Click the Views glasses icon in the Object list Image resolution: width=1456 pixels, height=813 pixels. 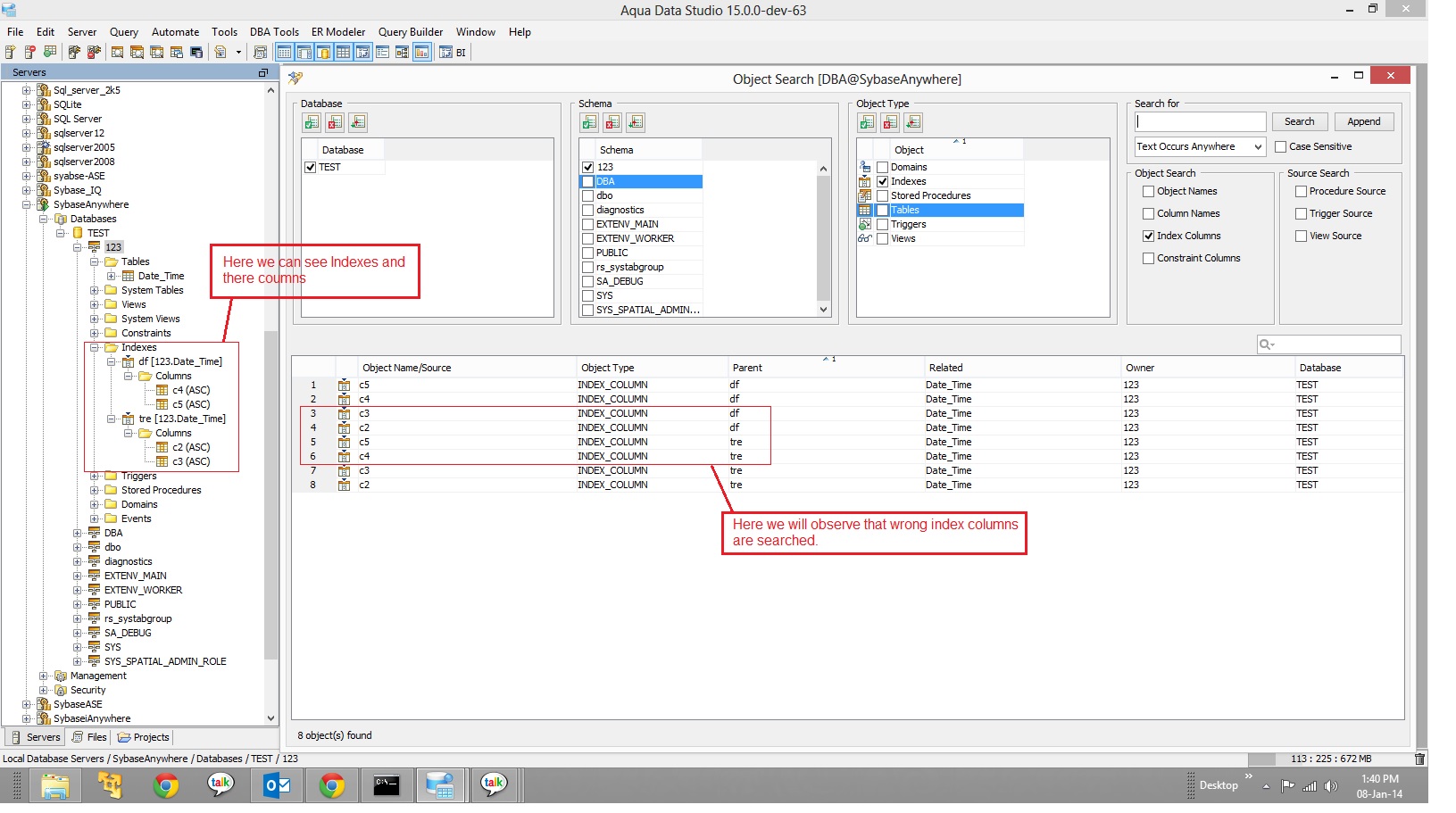(864, 238)
